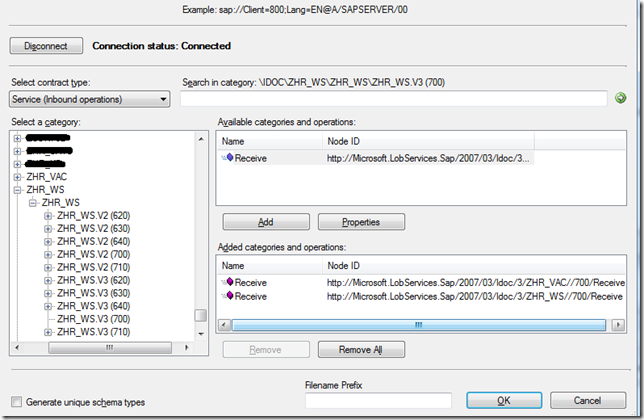Enable Generate unique schema types checkbox
644x420 pixels.
[x=16, y=402]
